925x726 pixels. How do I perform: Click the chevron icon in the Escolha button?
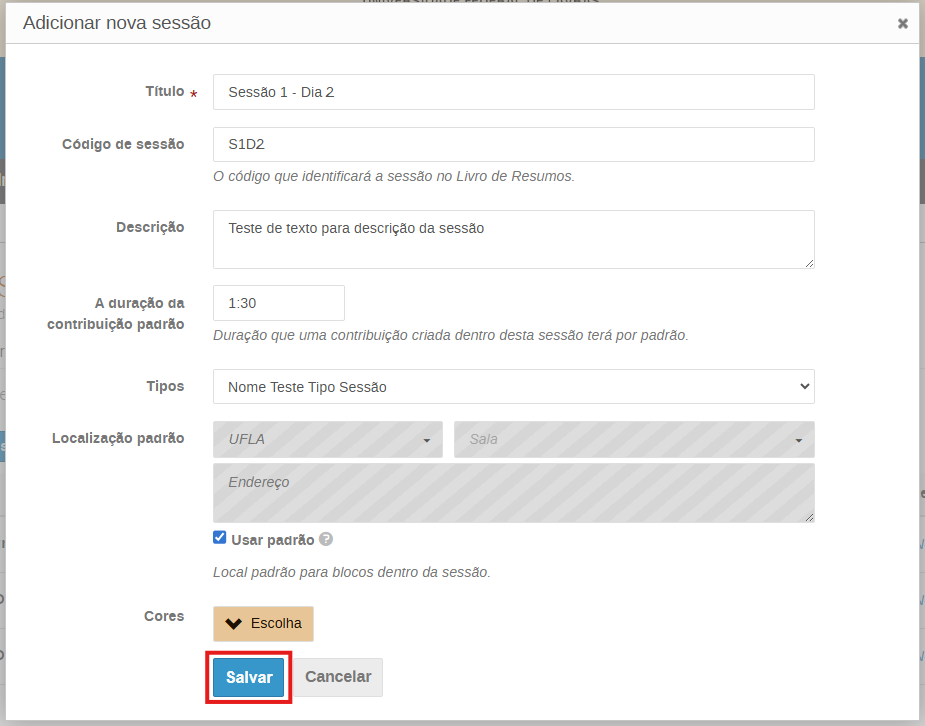tap(234, 623)
